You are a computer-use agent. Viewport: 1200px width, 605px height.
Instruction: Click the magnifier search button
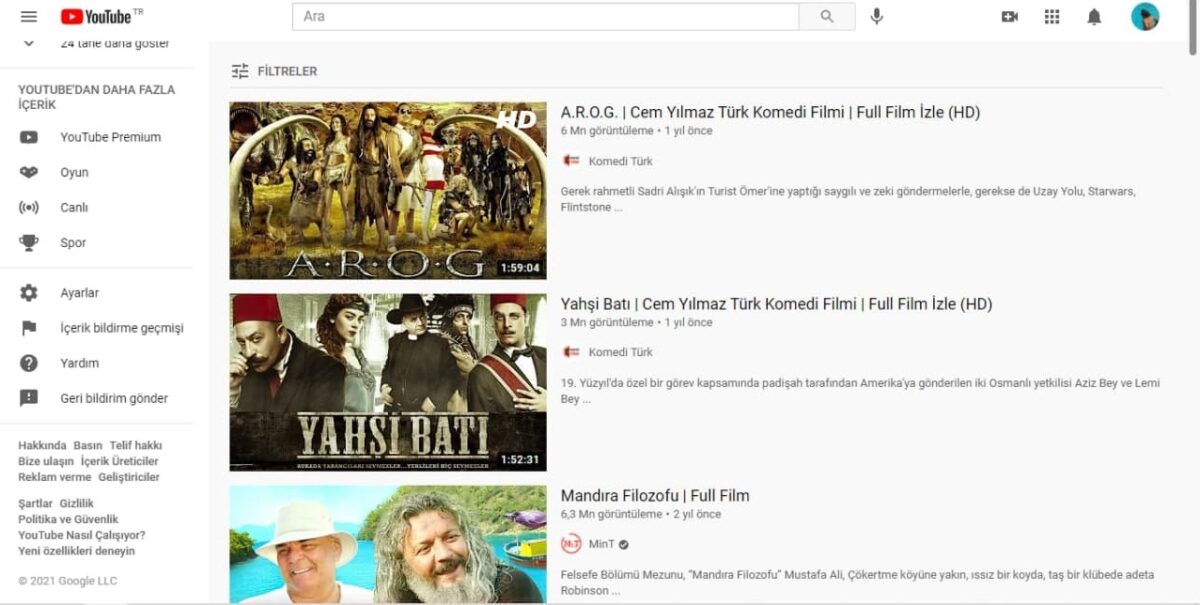tap(827, 16)
